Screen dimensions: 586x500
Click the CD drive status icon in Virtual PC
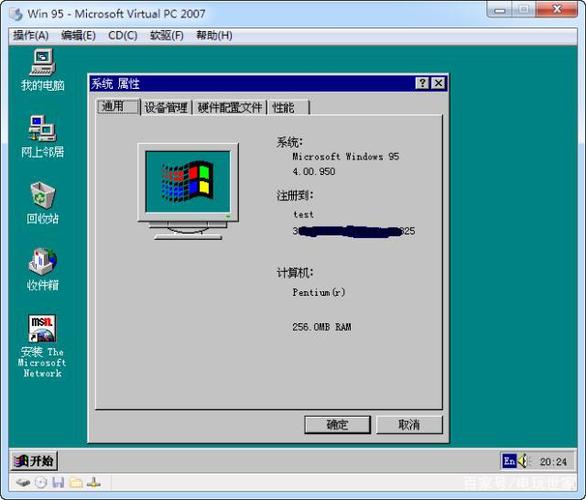(x=41, y=483)
